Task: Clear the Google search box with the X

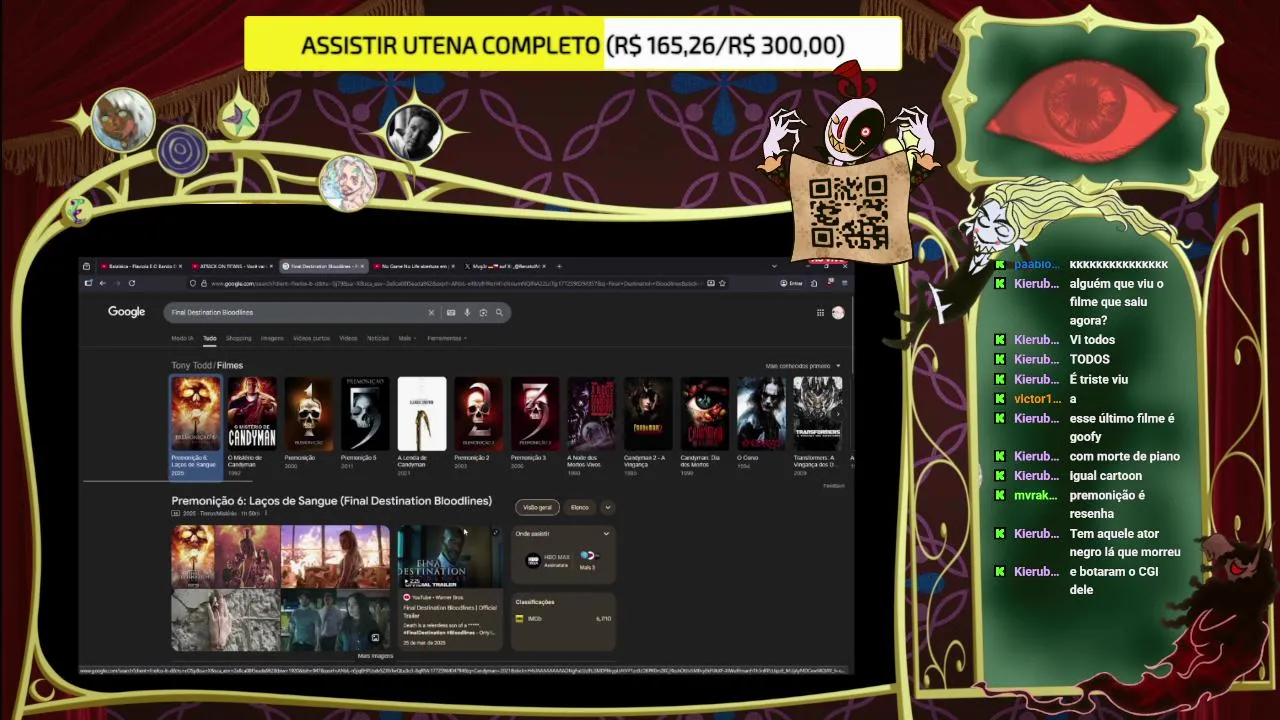Action: tap(432, 313)
